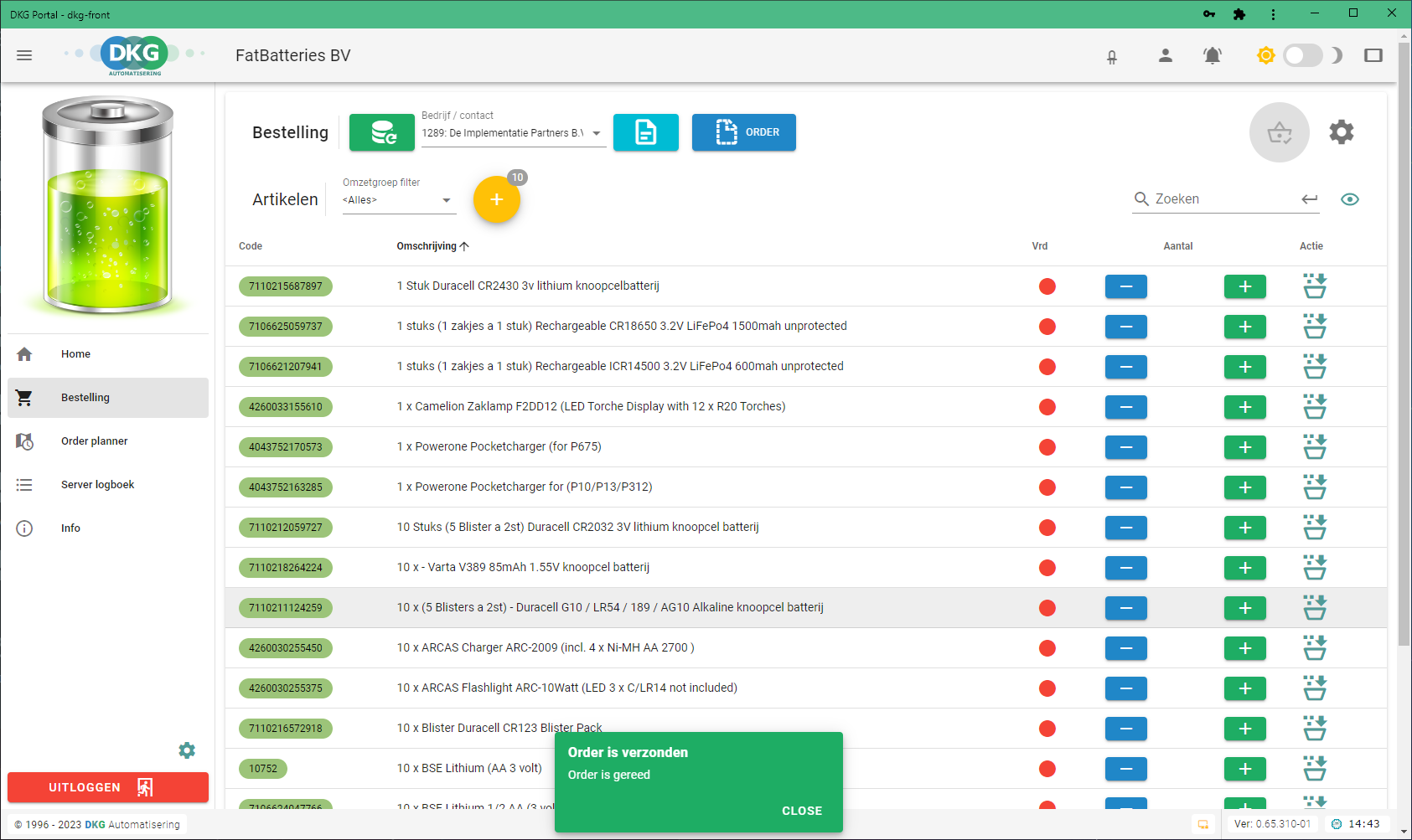The image size is (1412, 840).
Task: Click code chip 7110215687897
Action: pyautogui.click(x=286, y=286)
